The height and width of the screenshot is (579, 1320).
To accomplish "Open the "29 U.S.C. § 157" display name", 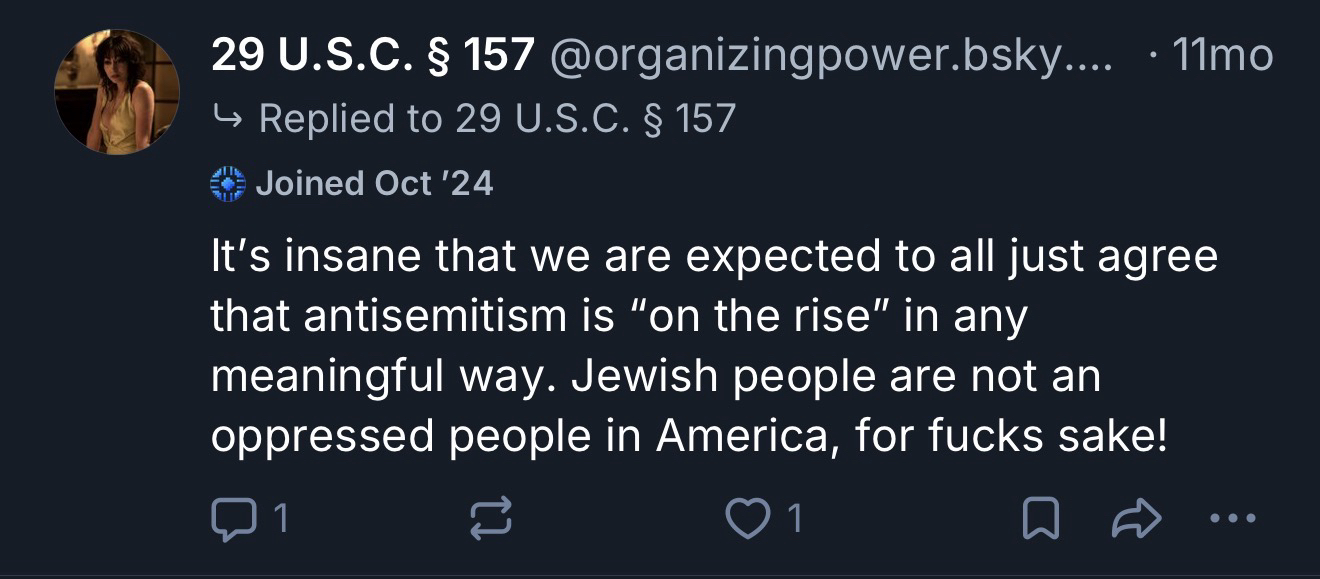I will coord(372,58).
